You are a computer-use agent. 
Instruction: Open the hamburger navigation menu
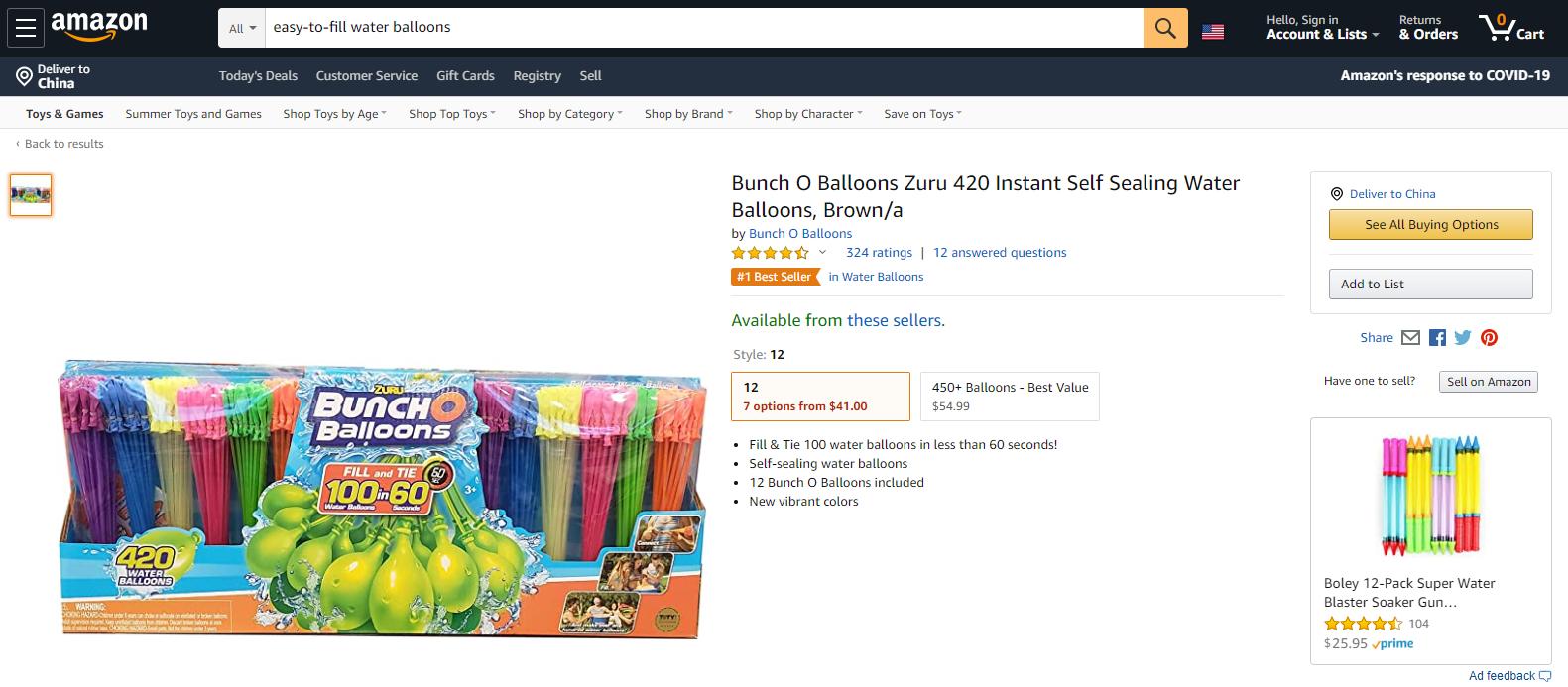(26, 27)
